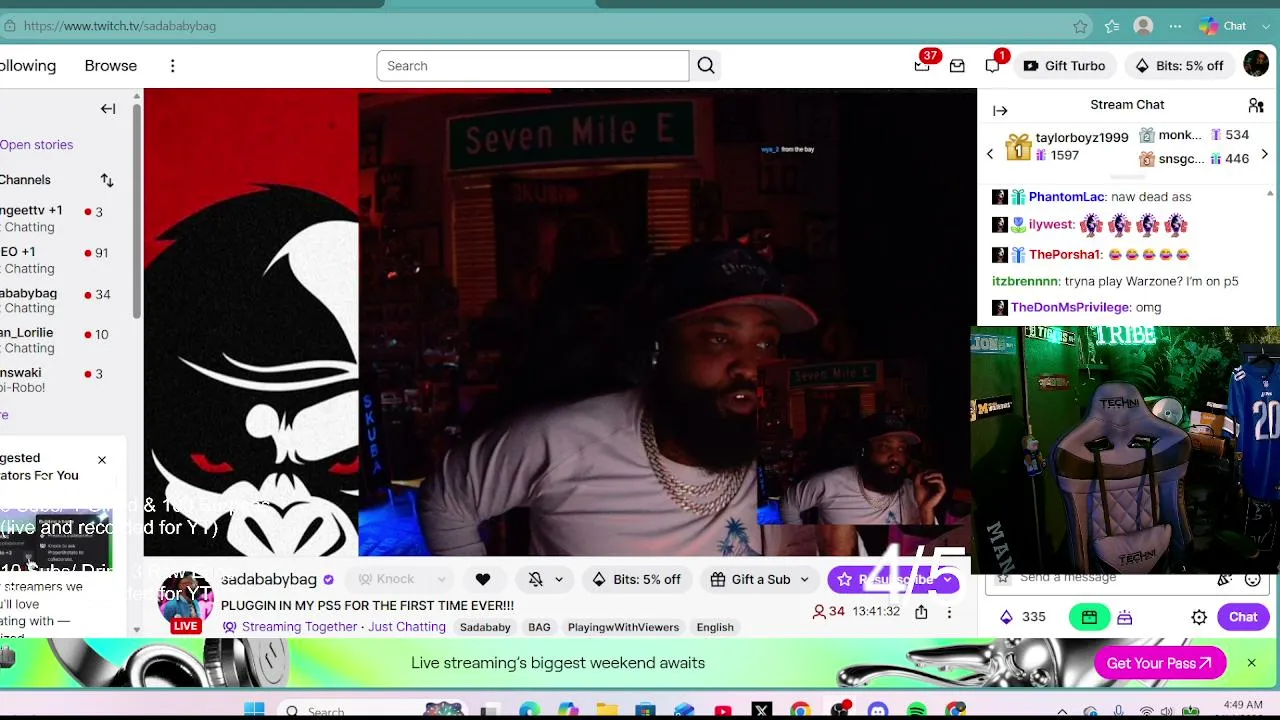The image size is (1280, 720).
Task: Send message with Chat button
Action: [x=1243, y=617]
